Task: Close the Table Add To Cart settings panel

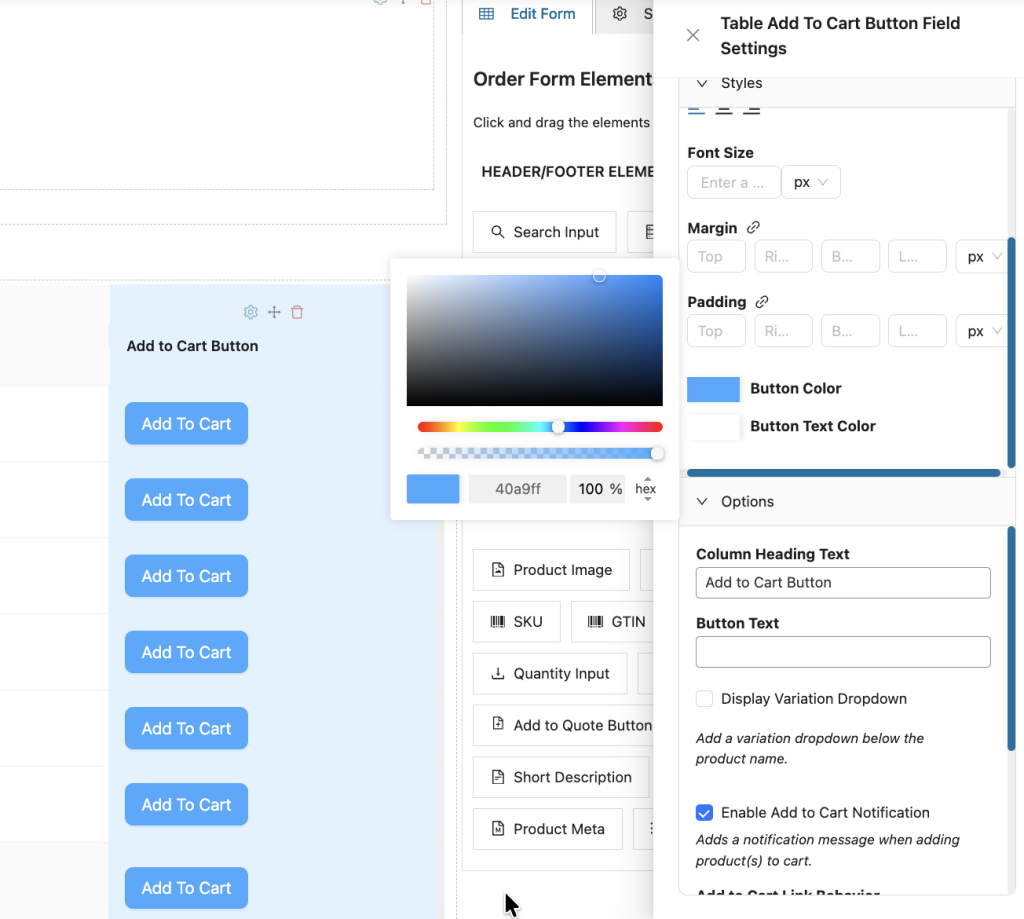Action: 693,35
